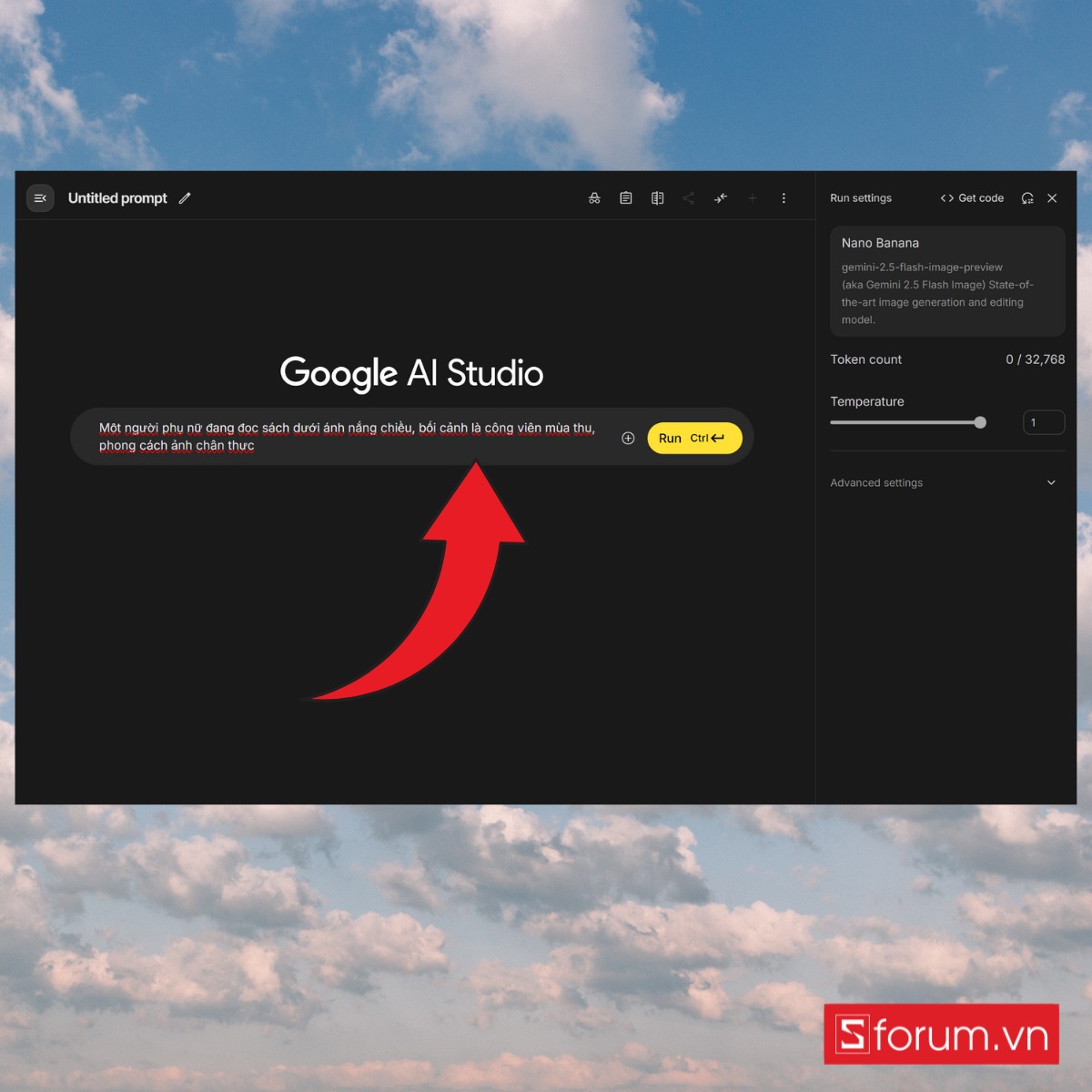Click Get code button
Image resolution: width=1092 pixels, height=1092 pixels.
(x=972, y=198)
